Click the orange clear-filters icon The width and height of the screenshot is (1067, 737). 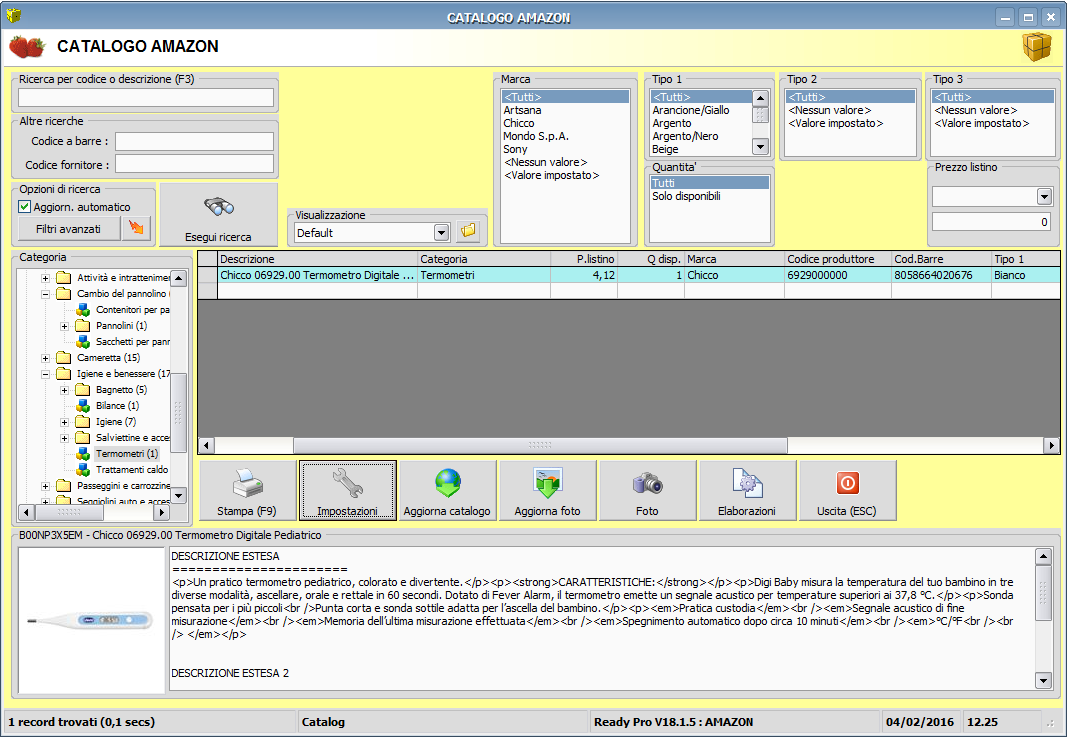point(135,229)
